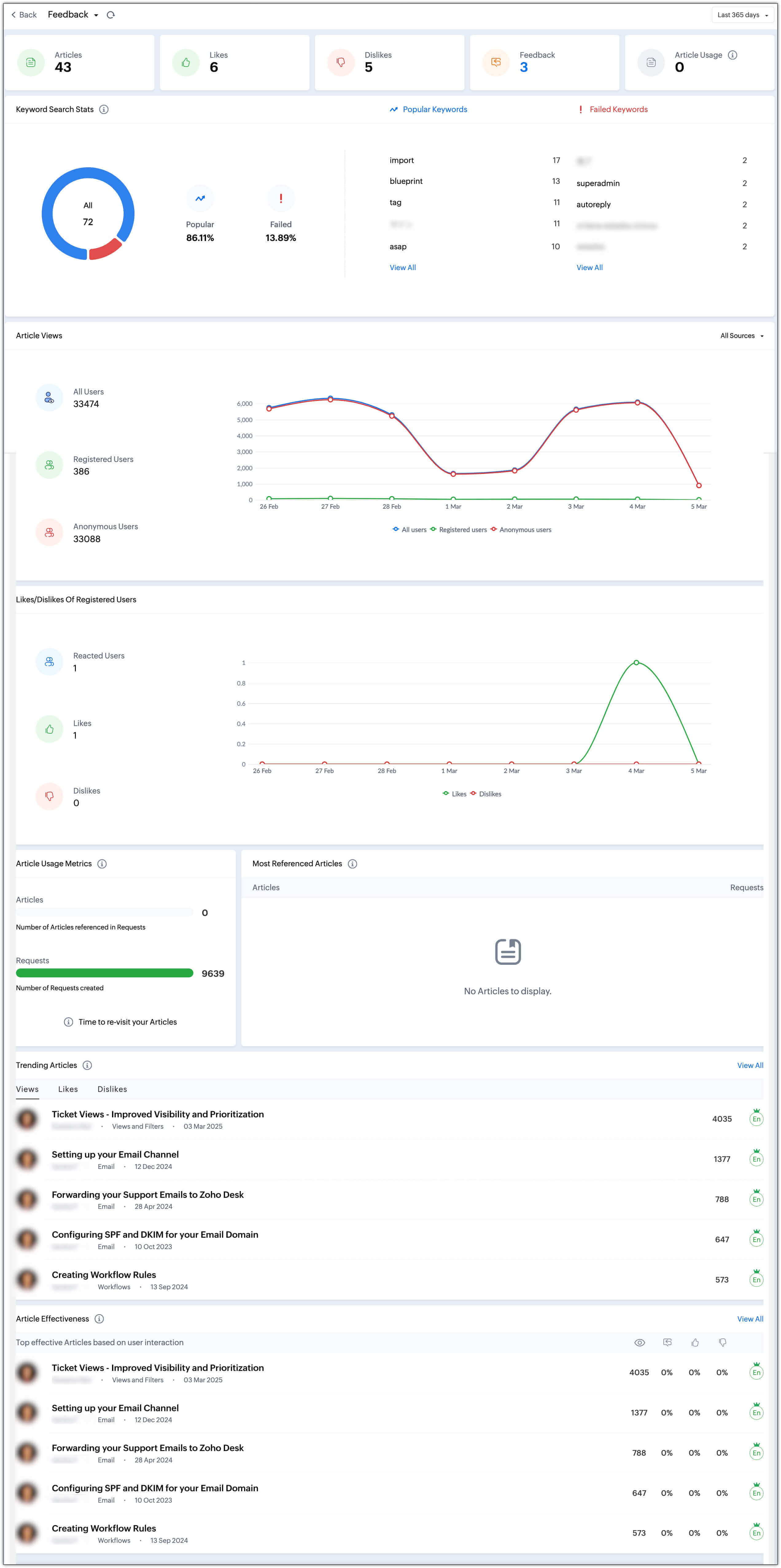
Task: Open info icon beside Keyword Search Stats
Action: coord(103,110)
